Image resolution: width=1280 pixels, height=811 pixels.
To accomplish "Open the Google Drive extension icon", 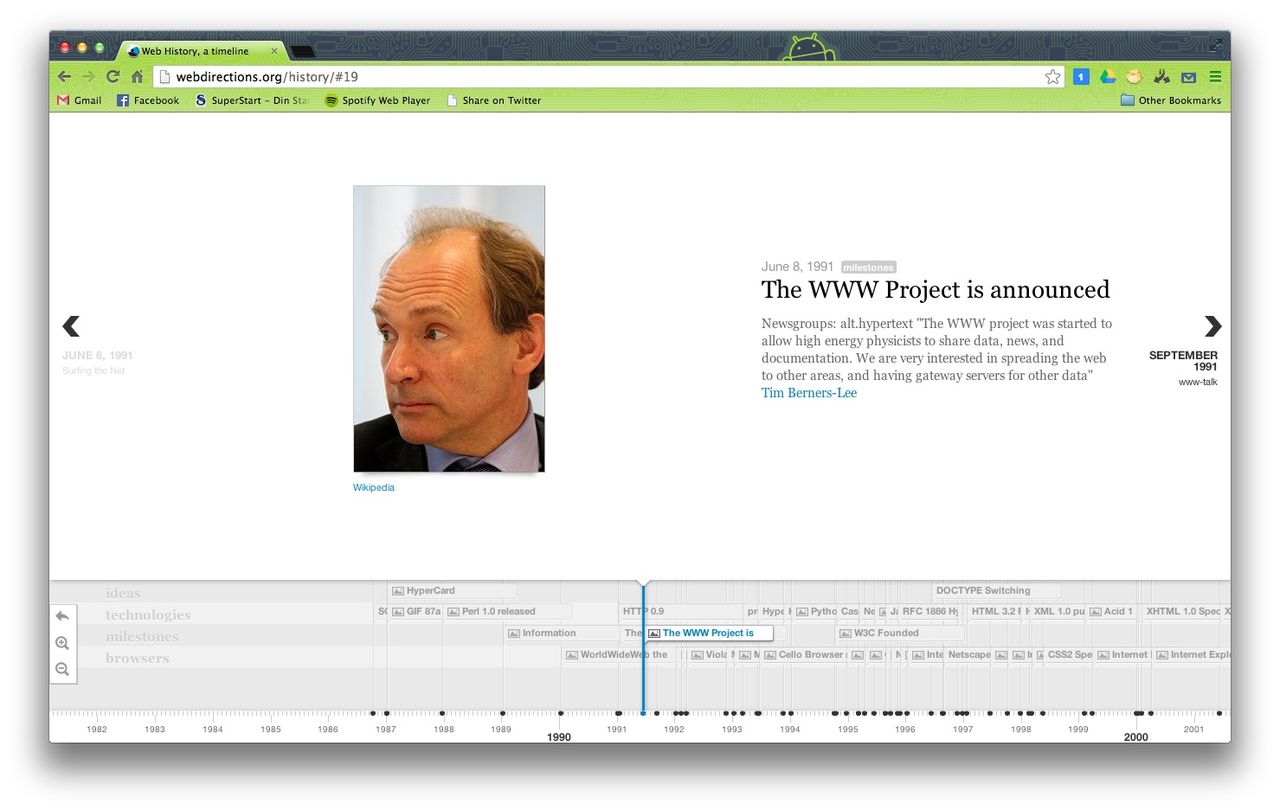I will click(x=1107, y=77).
